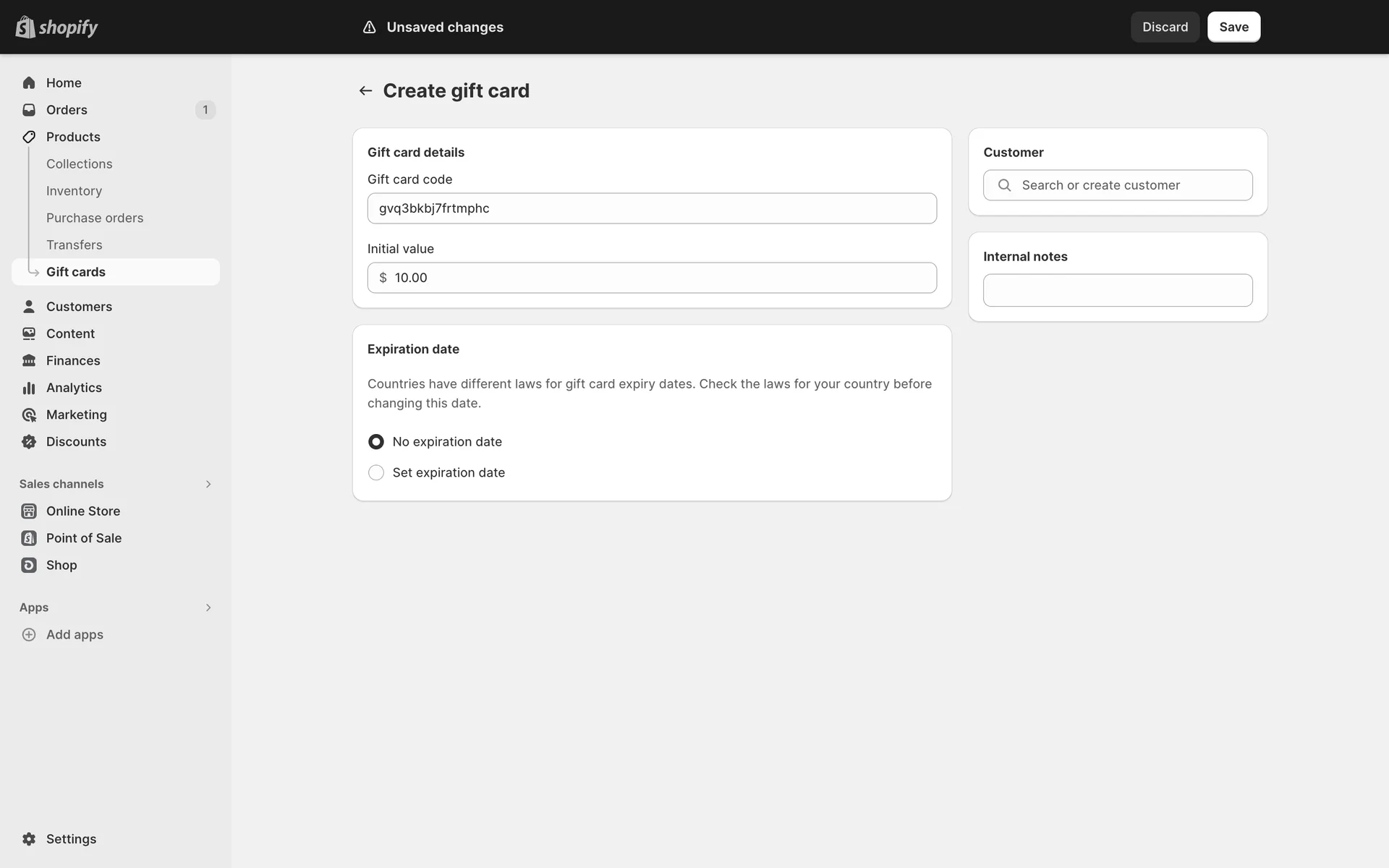Click the Marketing target icon

(29, 414)
